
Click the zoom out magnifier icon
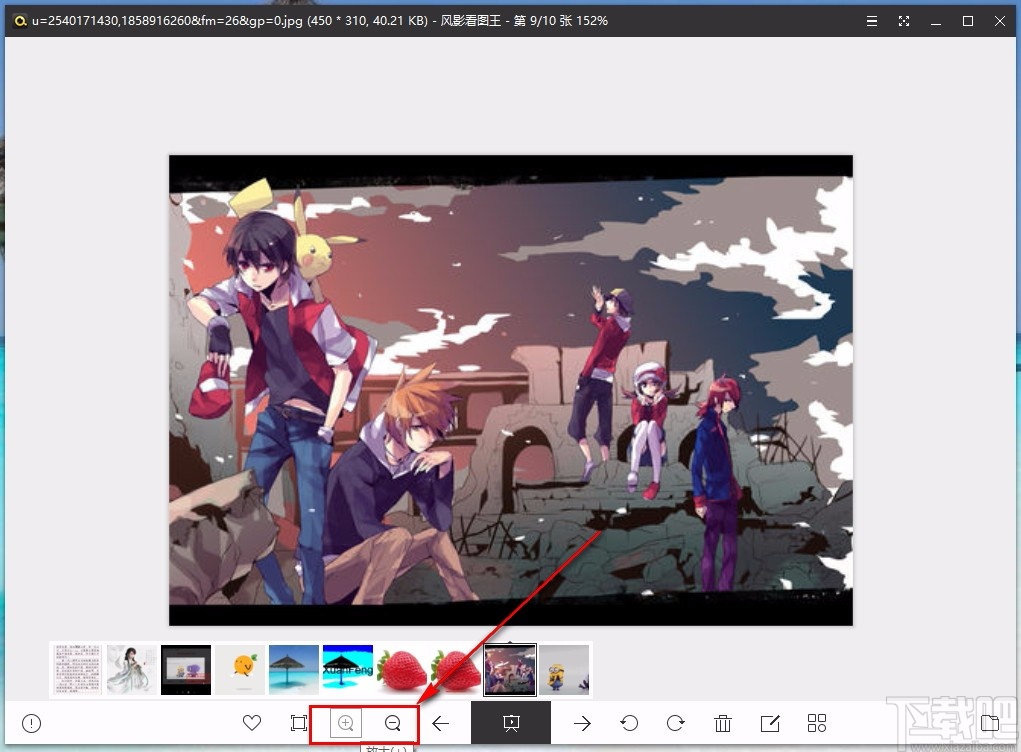pos(392,723)
